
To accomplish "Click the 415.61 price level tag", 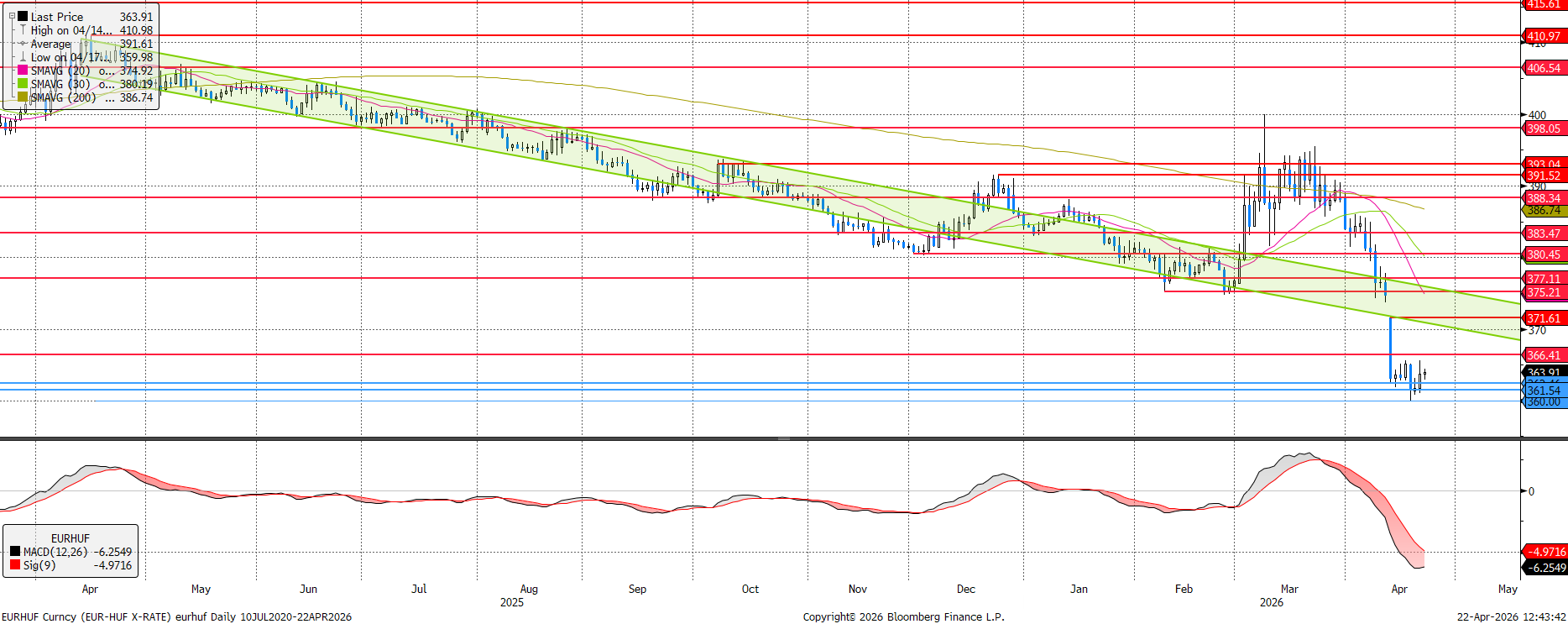I will click(1544, 4).
